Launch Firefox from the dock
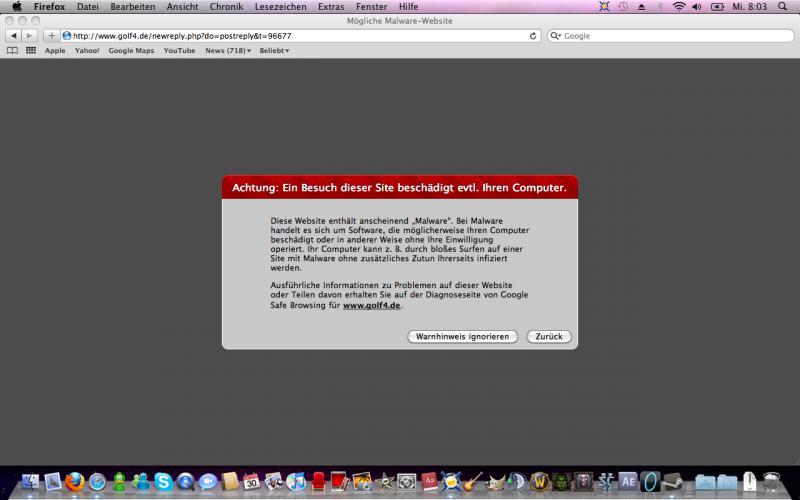Screen dimensions: 800x500 74,481
